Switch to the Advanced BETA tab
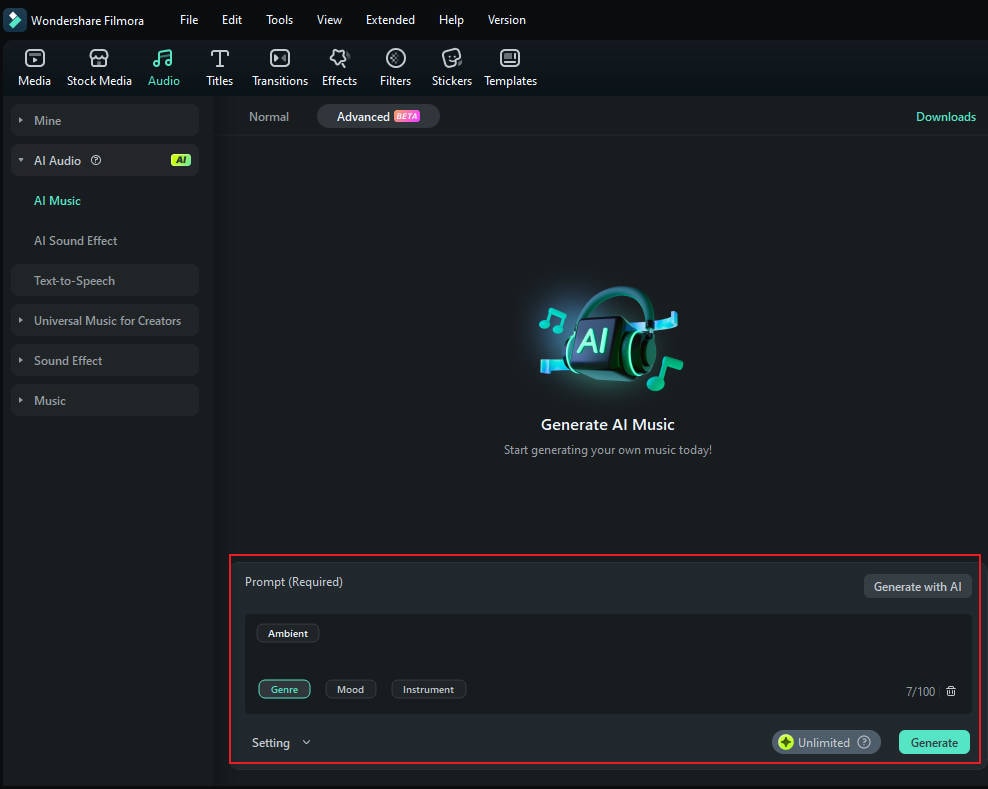Image resolution: width=988 pixels, height=789 pixels. tap(378, 117)
